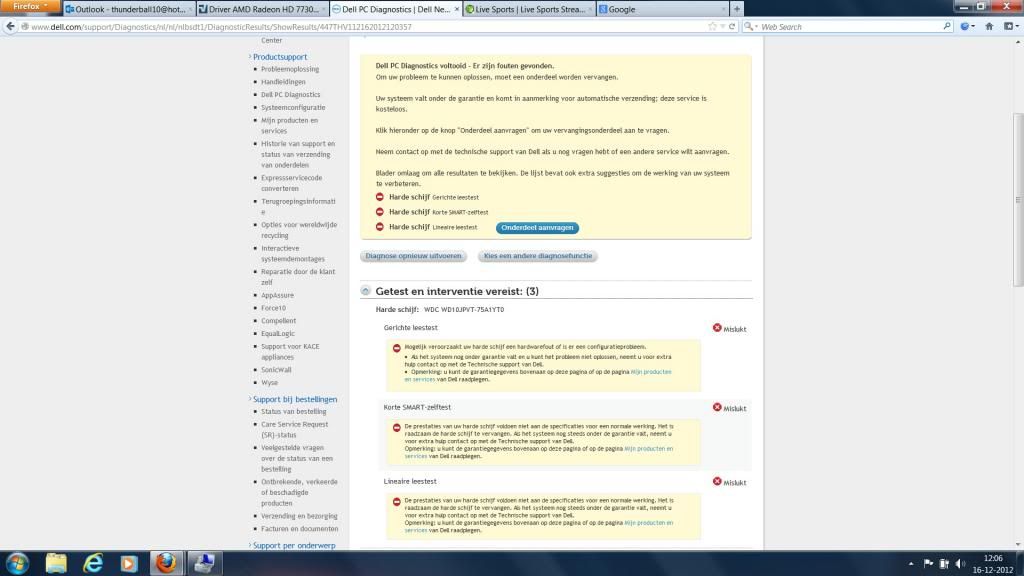Click the 'Onderdeel aanvragen' button
This screenshot has width=1024, height=576.
[x=537, y=228]
